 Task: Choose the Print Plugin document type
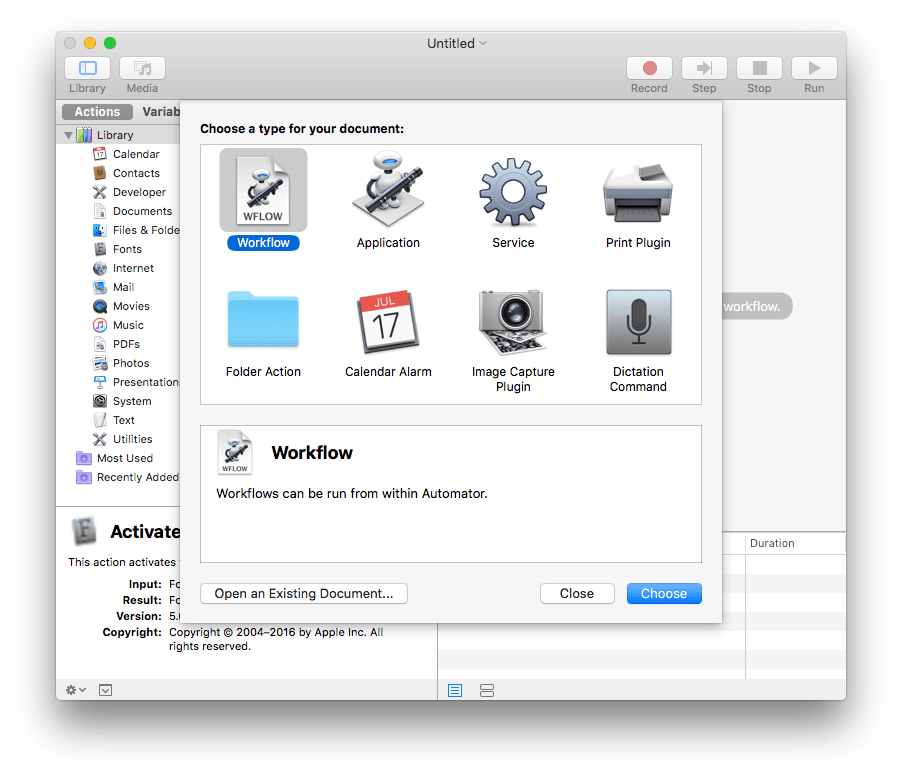coord(638,188)
